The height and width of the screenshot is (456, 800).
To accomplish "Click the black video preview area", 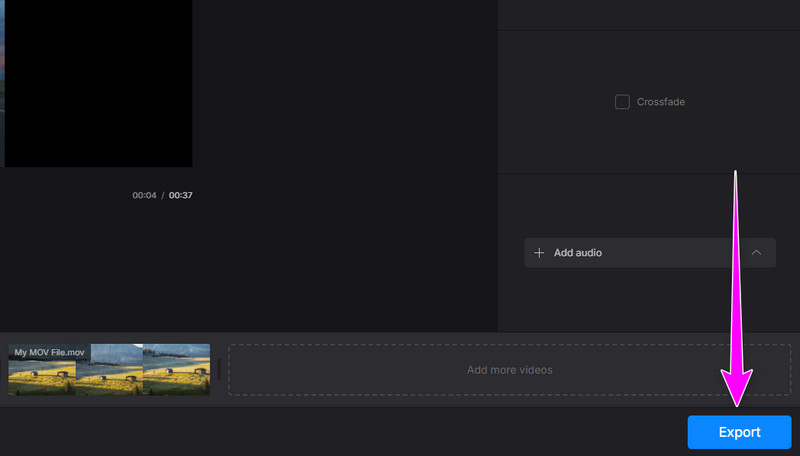I will (x=98, y=80).
